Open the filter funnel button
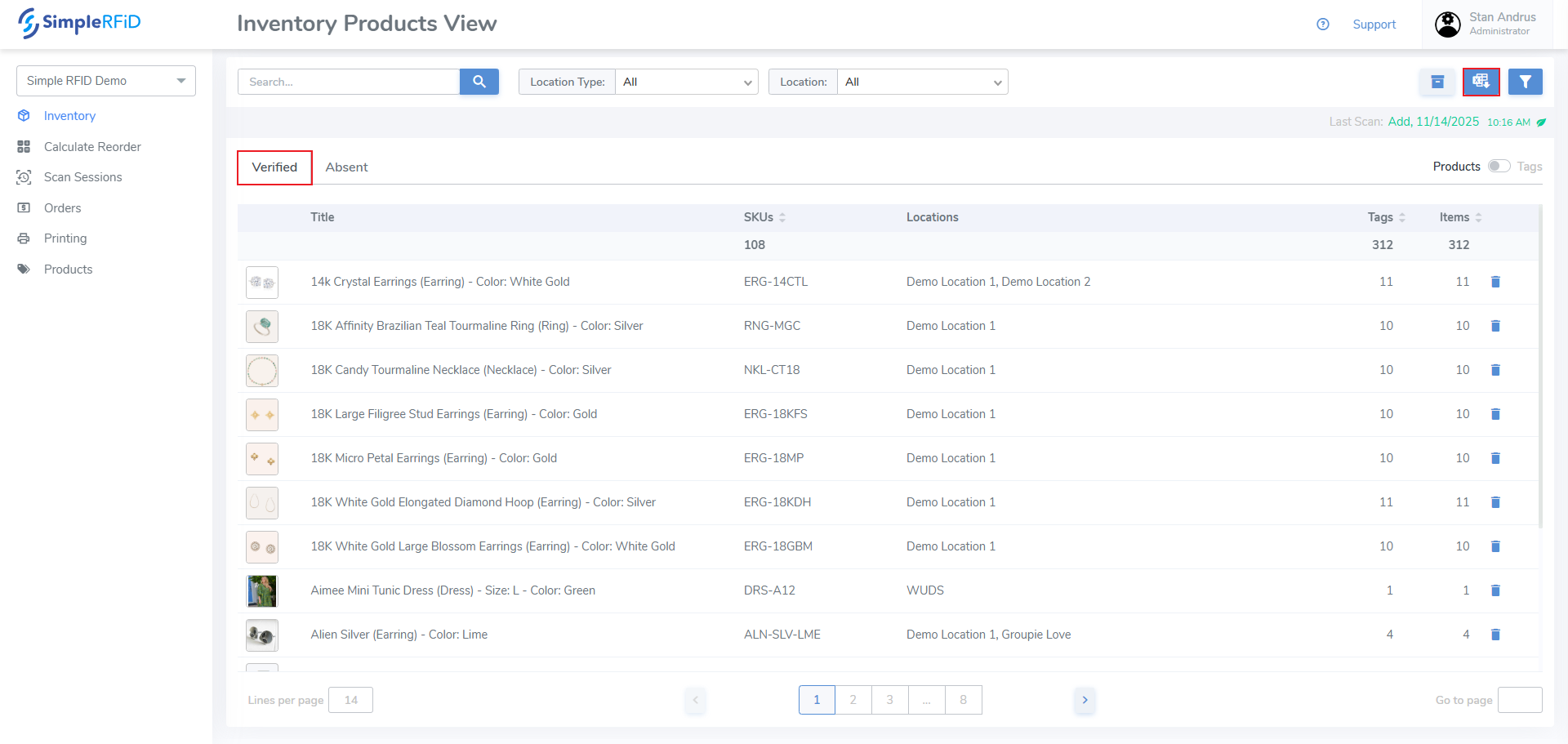This screenshot has height=744, width=1568. [1525, 82]
